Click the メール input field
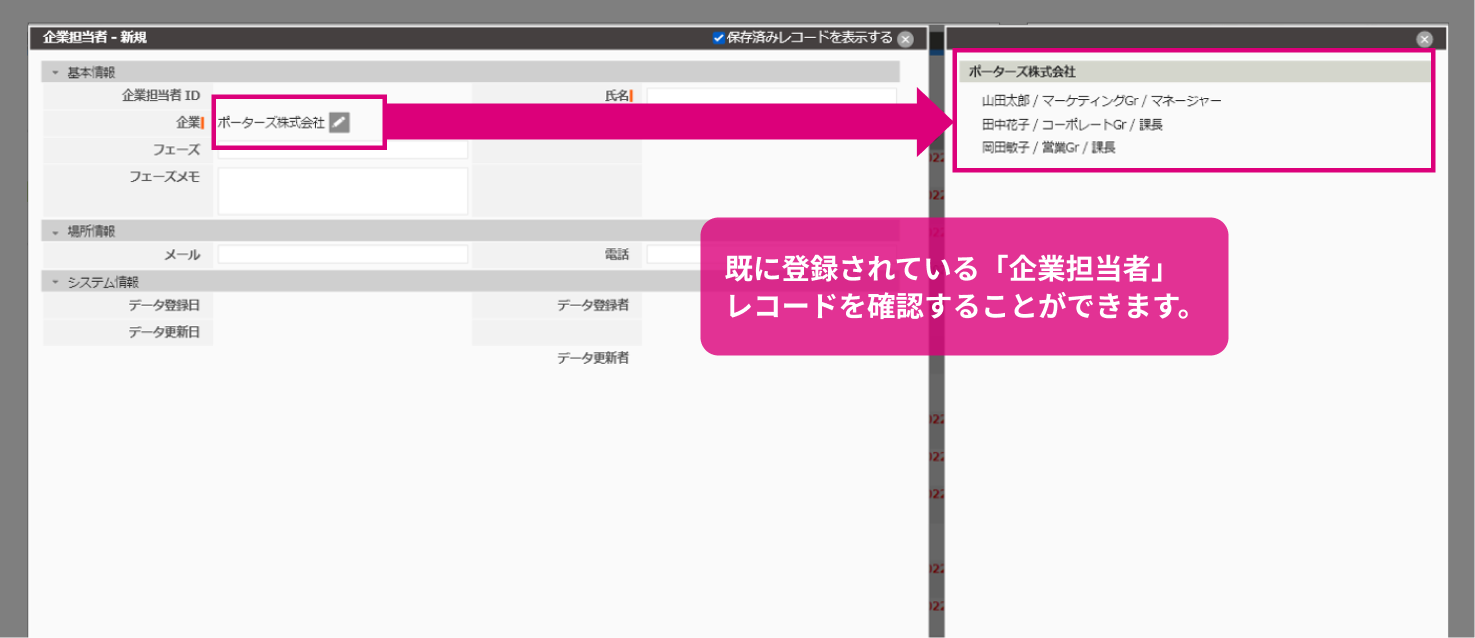 click(x=342, y=254)
